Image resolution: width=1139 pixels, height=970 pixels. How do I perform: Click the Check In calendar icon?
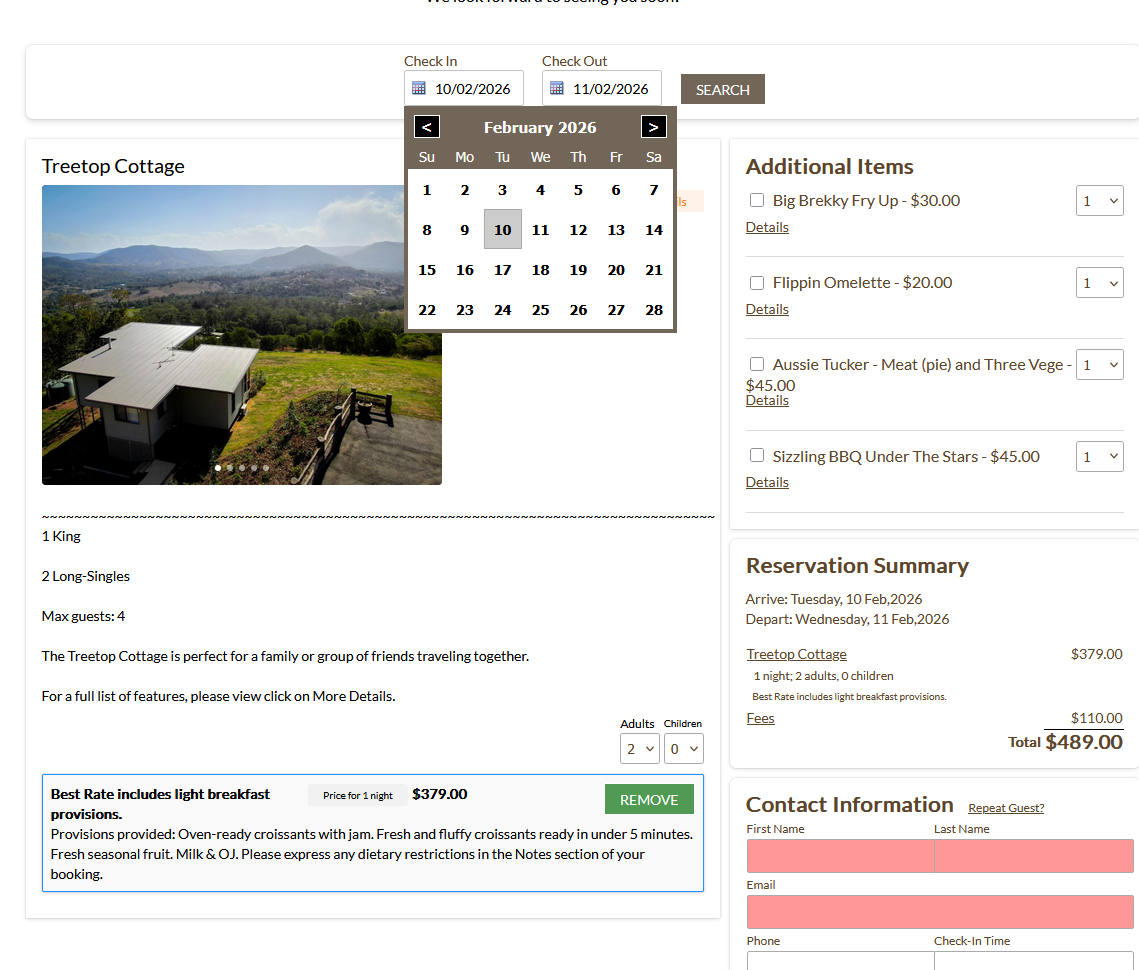[x=419, y=88]
